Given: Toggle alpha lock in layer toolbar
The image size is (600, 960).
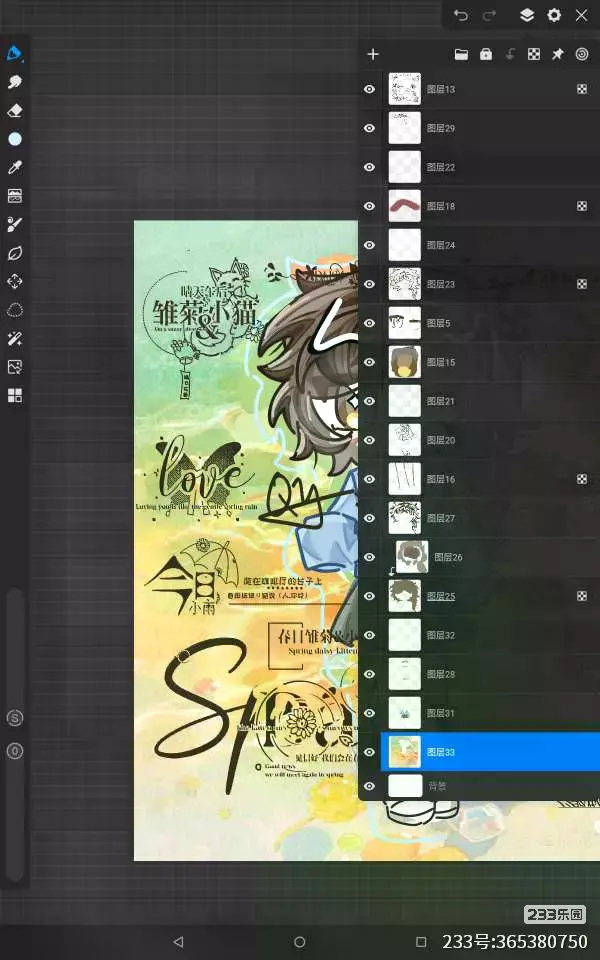Looking at the screenshot, I should pyautogui.click(x=534, y=54).
